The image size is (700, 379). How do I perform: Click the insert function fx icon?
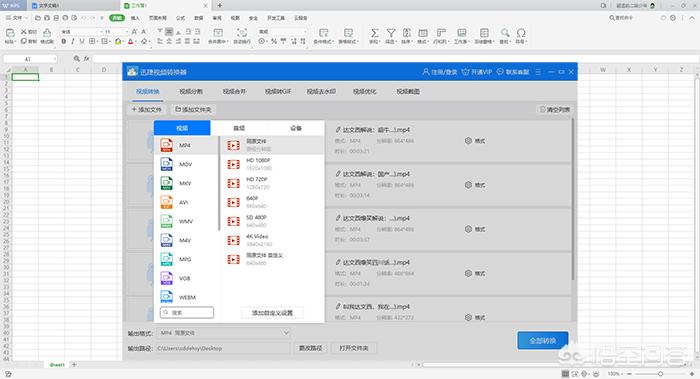click(x=86, y=58)
